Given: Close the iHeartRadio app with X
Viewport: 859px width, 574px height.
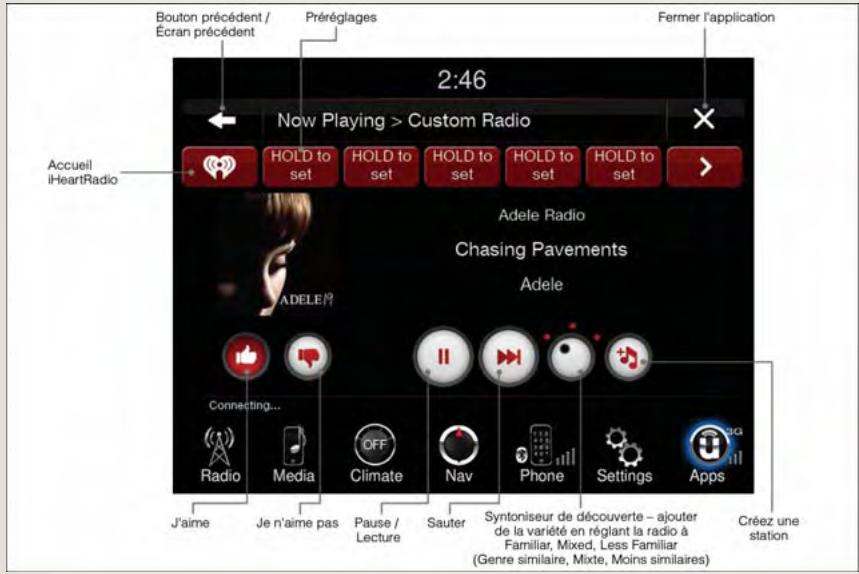Looking at the screenshot, I should click(x=703, y=118).
